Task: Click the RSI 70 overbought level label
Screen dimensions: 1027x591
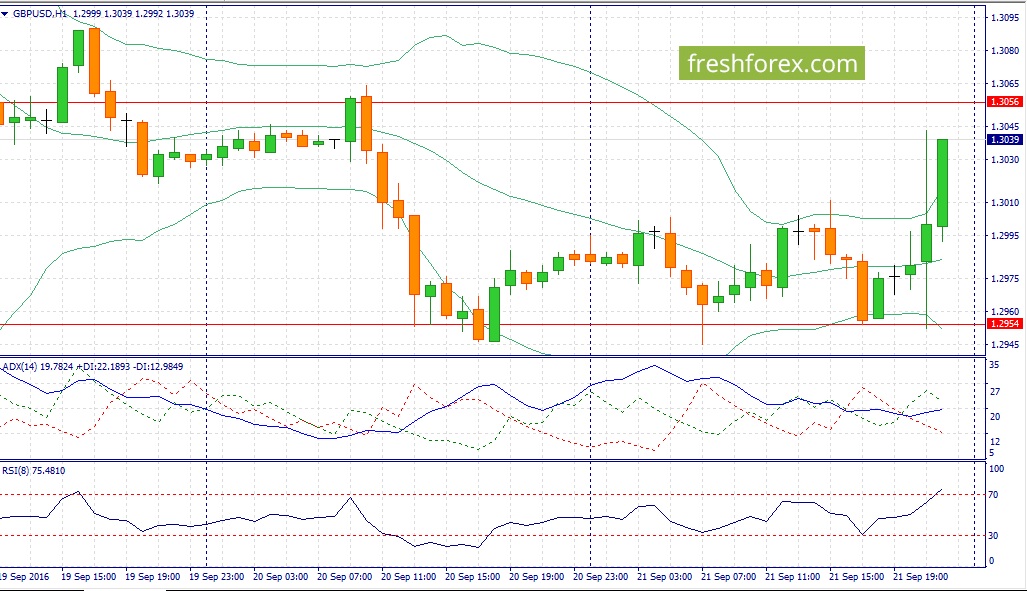Action: pyautogui.click(x=994, y=495)
